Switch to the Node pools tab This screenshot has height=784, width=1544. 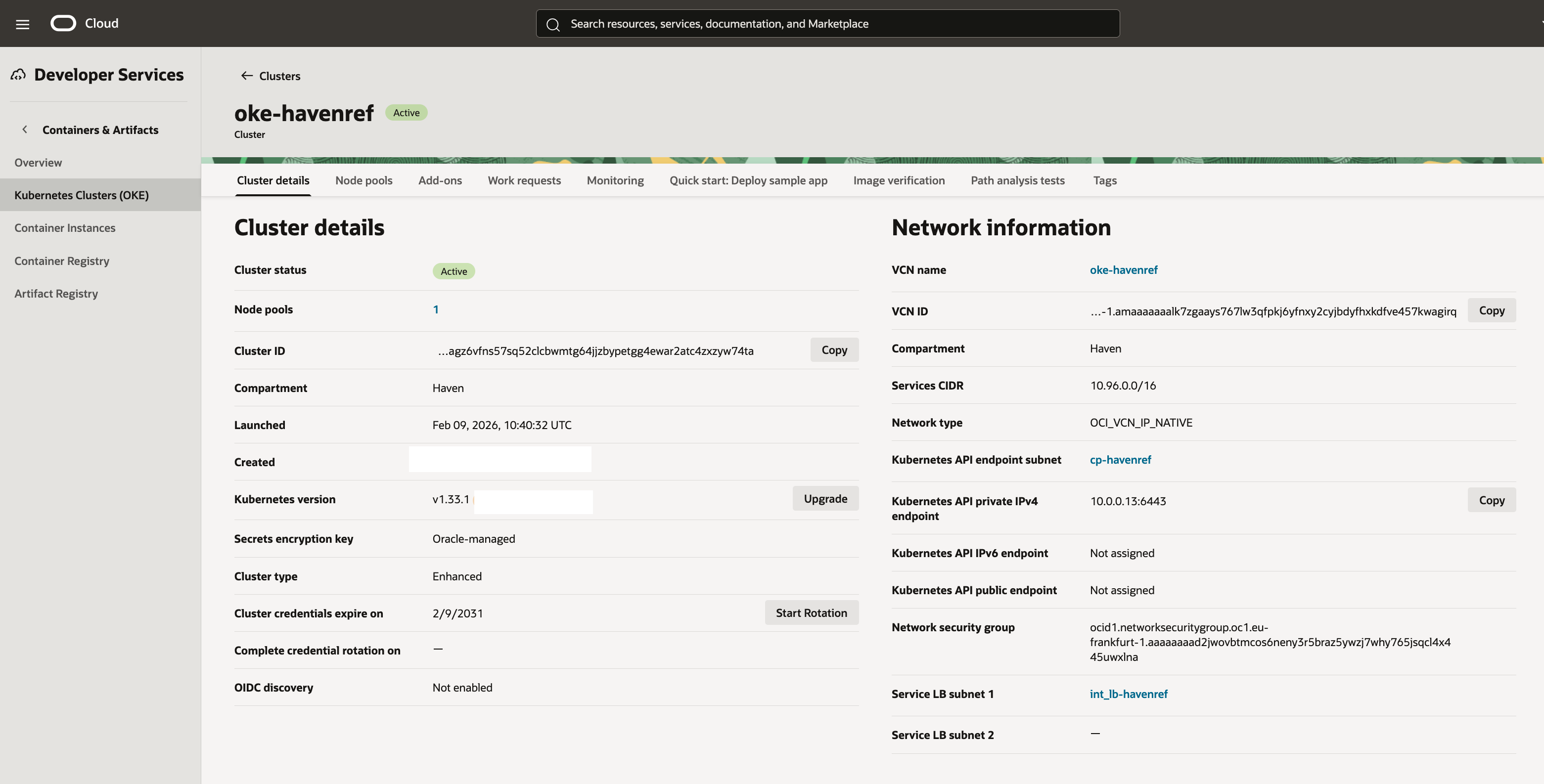pyautogui.click(x=363, y=180)
